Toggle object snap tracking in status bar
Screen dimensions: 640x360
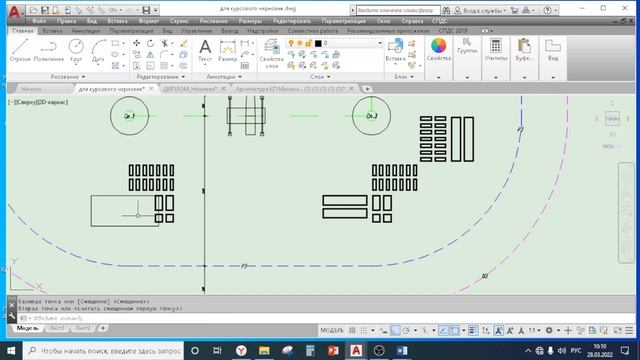click(x=443, y=330)
